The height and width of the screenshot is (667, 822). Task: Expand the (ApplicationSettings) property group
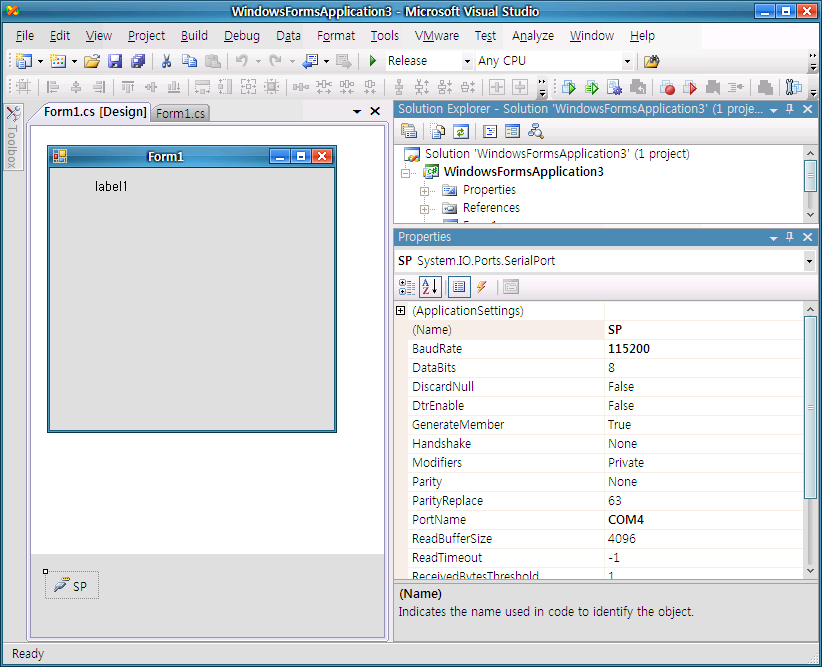[401, 310]
